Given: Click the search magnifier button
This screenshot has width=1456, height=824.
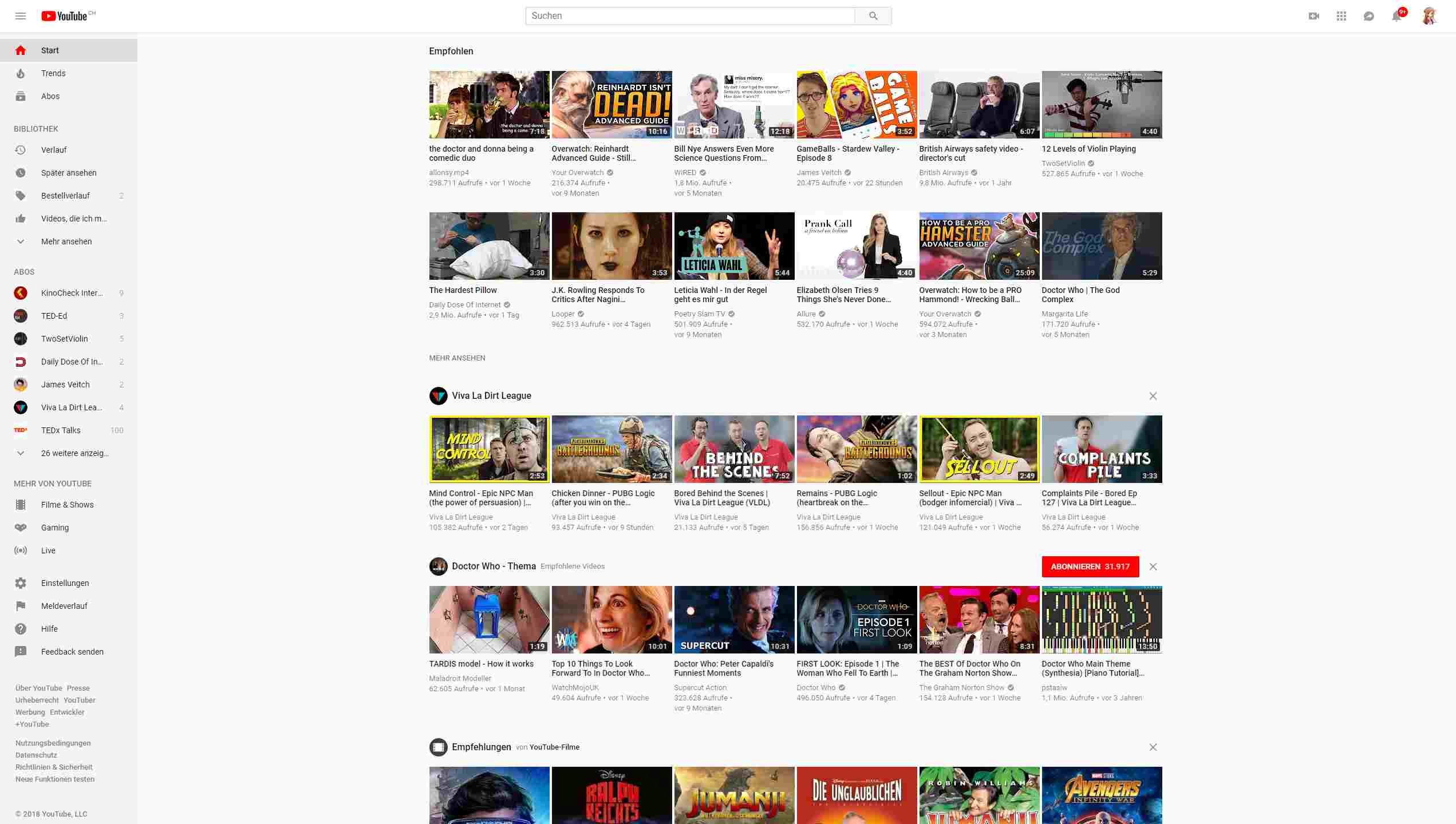Looking at the screenshot, I should [x=873, y=16].
